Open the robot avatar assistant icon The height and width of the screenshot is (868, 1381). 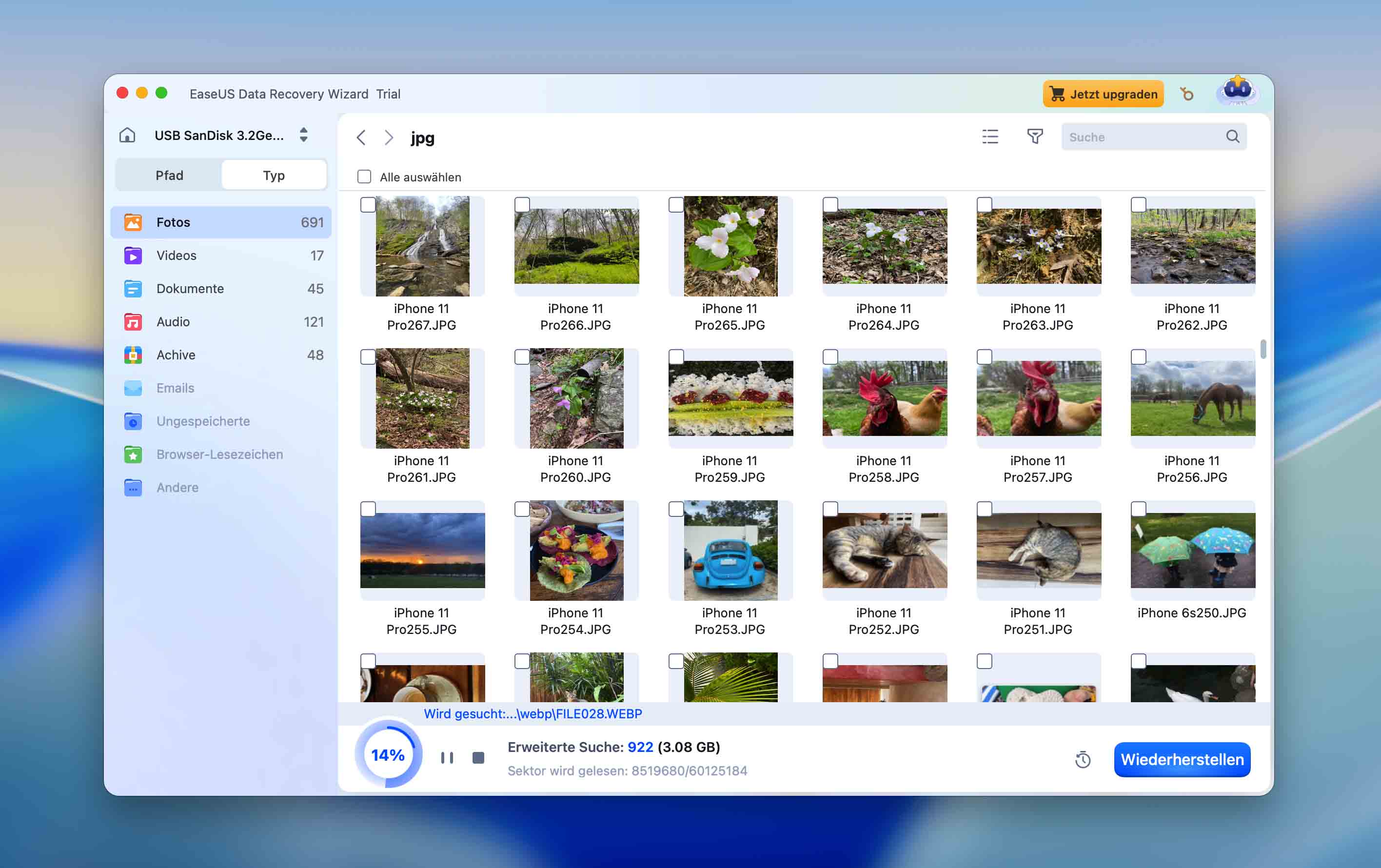(1237, 92)
